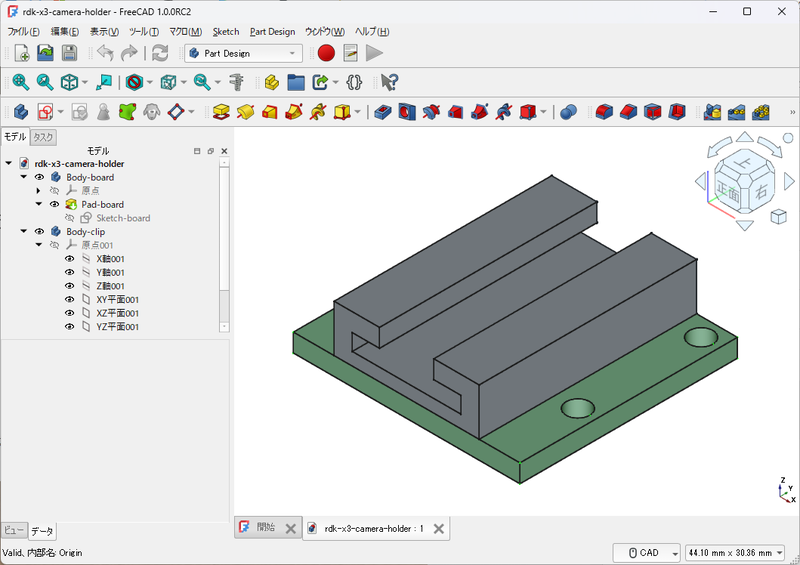
Task: Start macro recording with red circle
Action: pyautogui.click(x=326, y=53)
